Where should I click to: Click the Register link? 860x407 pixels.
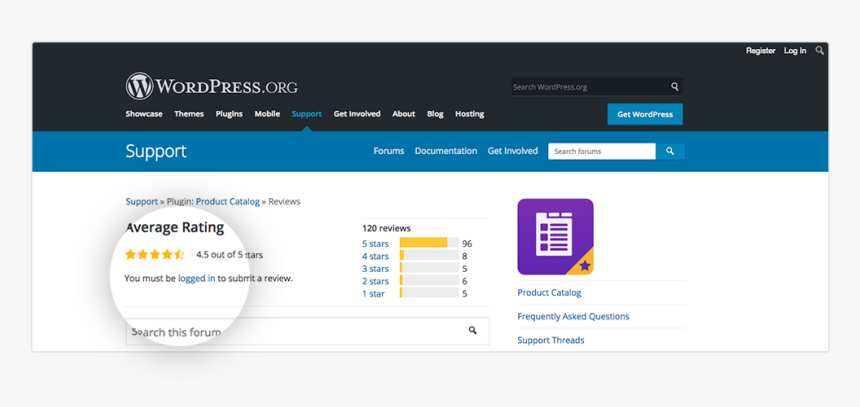(760, 51)
